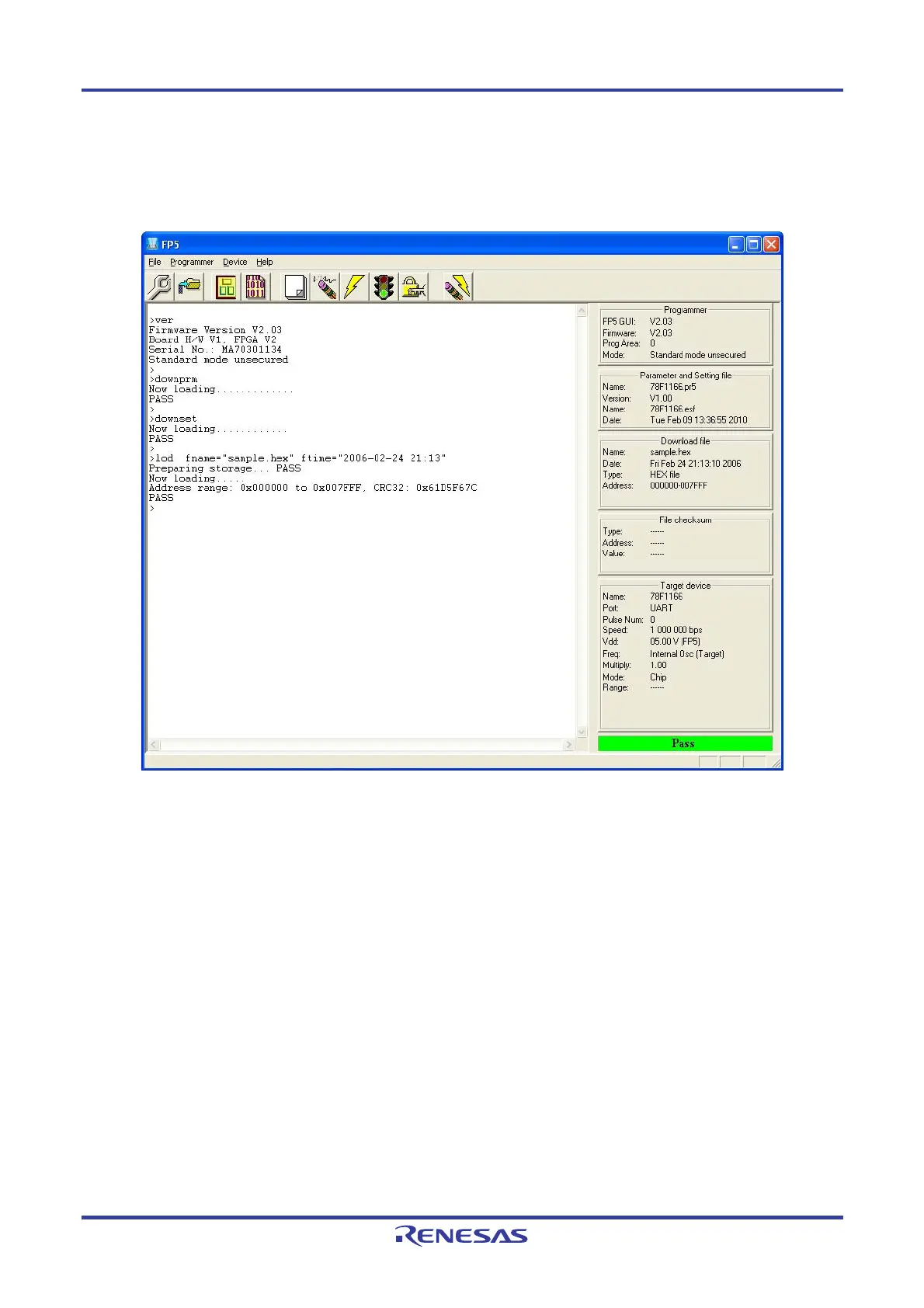Screen dimensions: 924x1308
Task: Click the FP5 application icon in the title bar
Action: click(x=152, y=245)
